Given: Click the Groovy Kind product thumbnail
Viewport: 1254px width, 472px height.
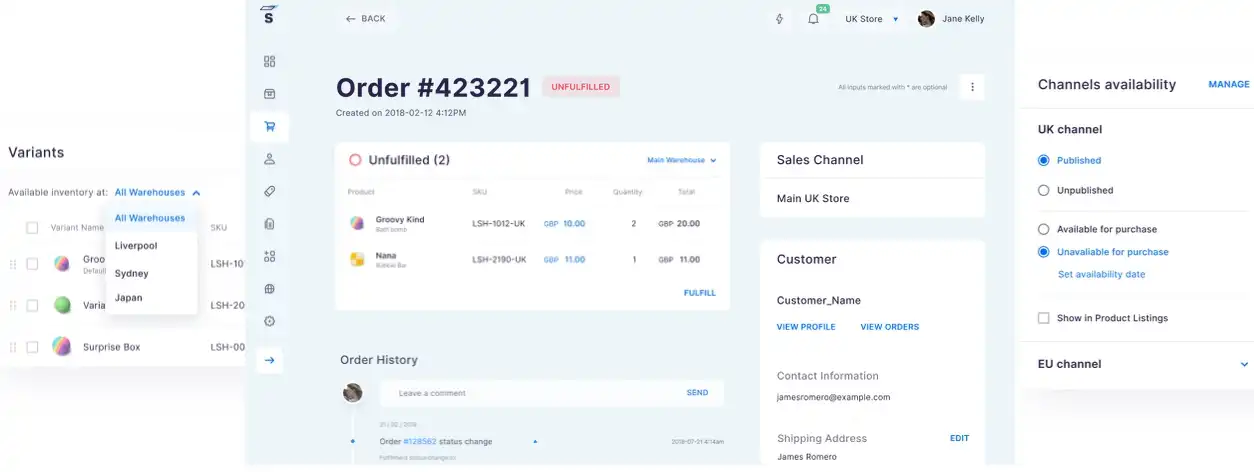Looking at the screenshot, I should coord(357,223).
